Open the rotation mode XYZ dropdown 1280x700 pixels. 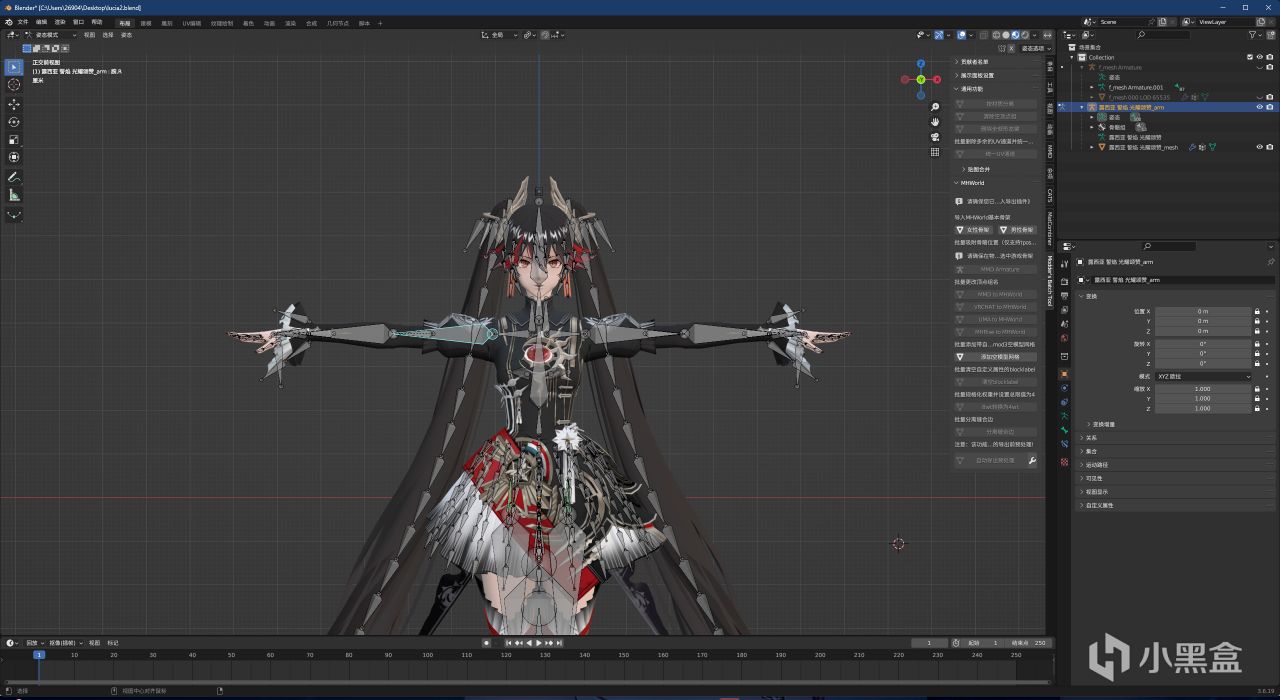[x=1204, y=376]
